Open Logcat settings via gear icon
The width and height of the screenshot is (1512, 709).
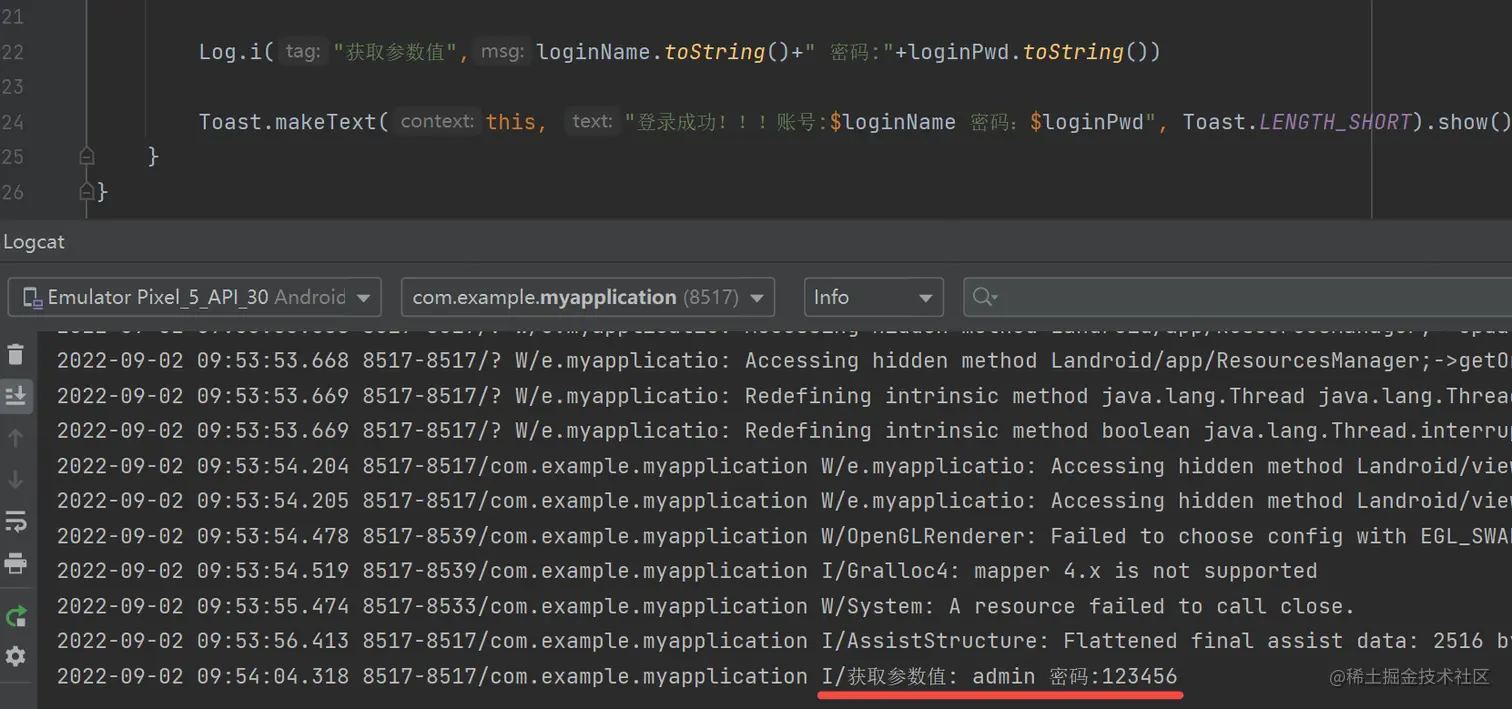pyautogui.click(x=16, y=657)
